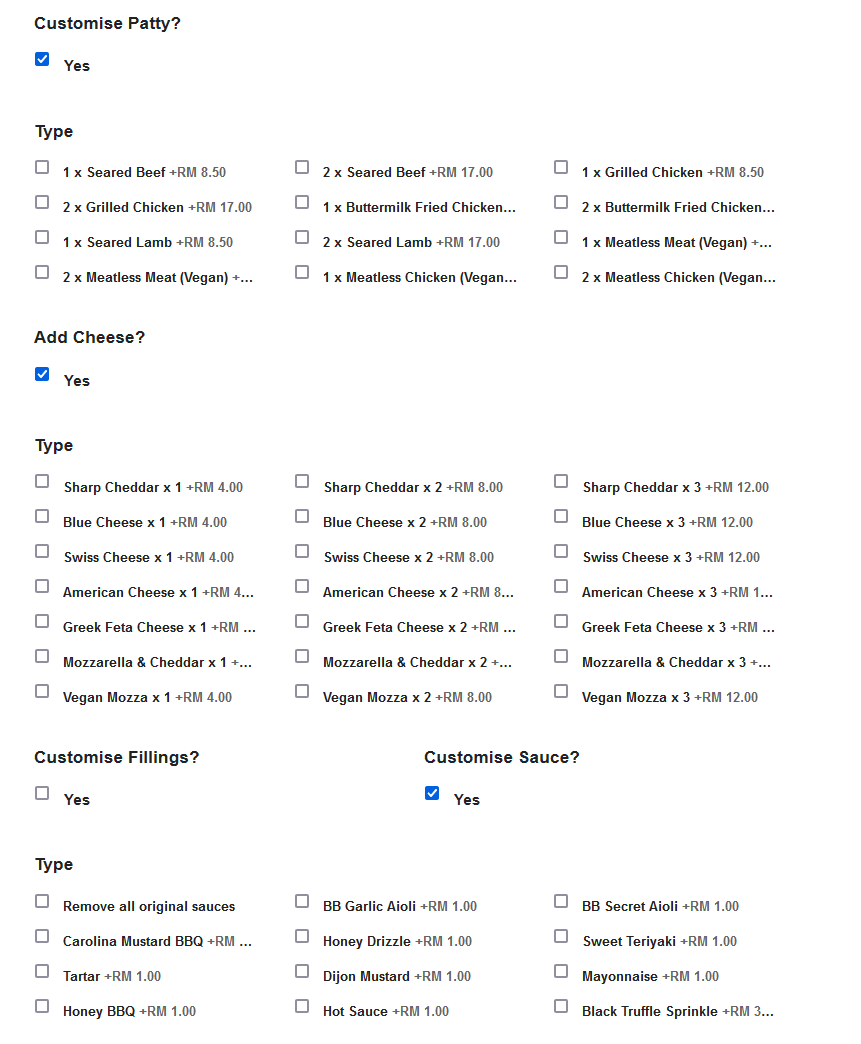Select Greek Feta Cheese x 1
Image resolution: width=861 pixels, height=1044 pixels.
point(42,621)
